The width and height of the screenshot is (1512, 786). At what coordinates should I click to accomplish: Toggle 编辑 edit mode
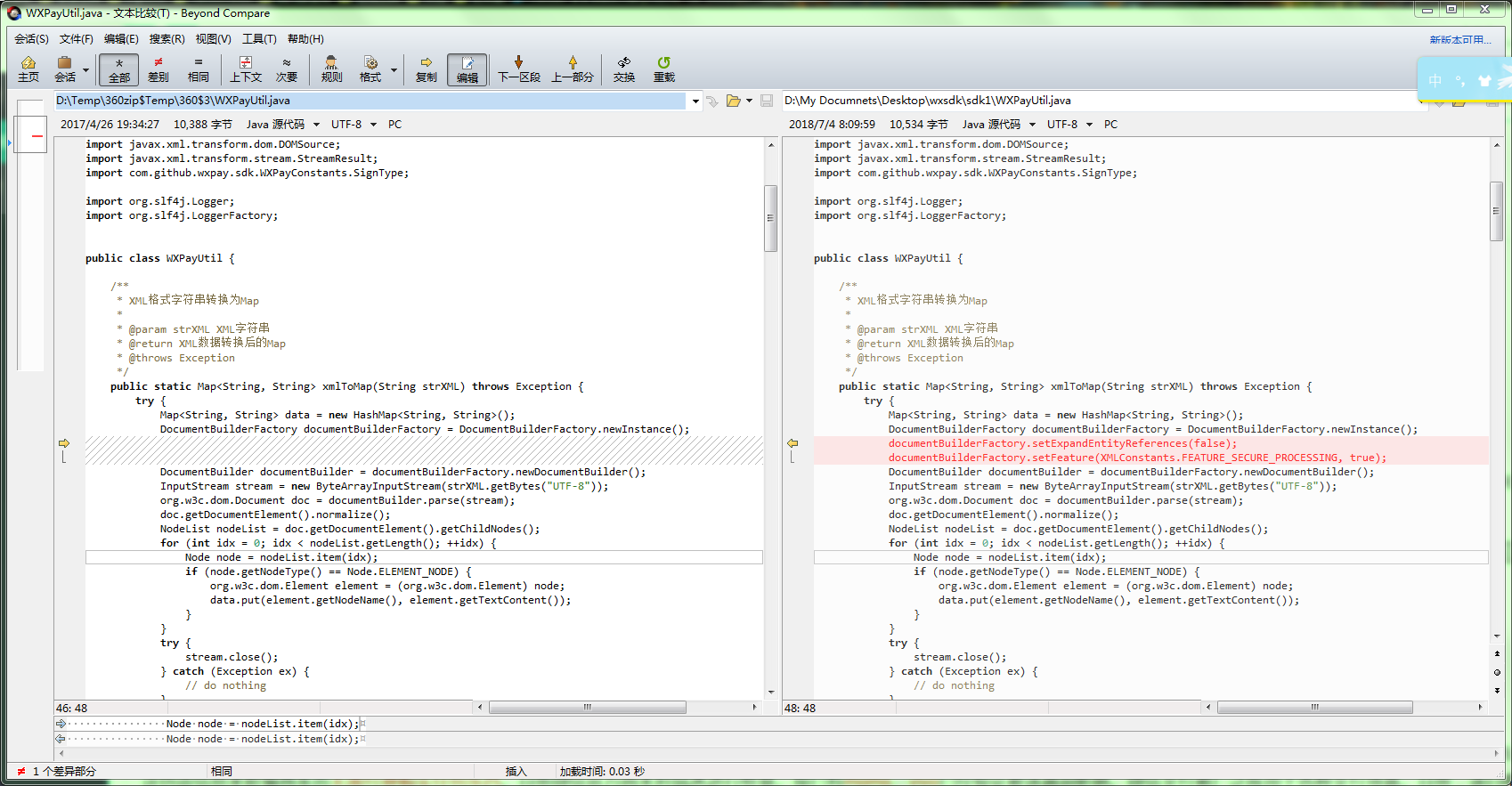(467, 69)
